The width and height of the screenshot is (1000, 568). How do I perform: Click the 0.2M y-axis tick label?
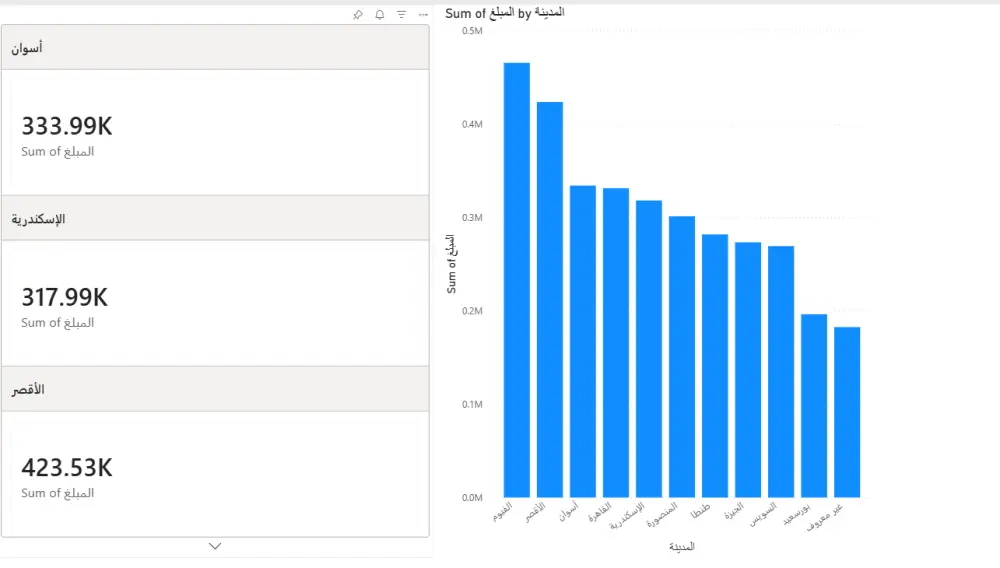pyautogui.click(x=472, y=311)
